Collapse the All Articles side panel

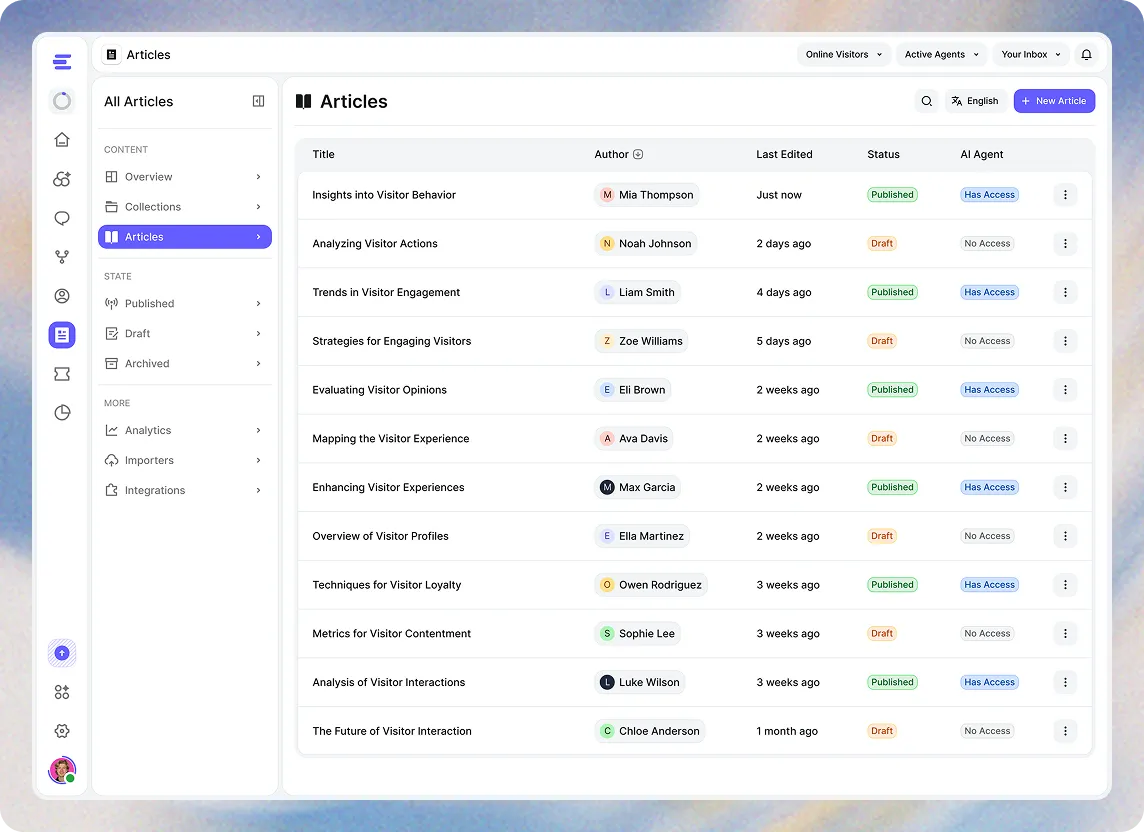258,101
